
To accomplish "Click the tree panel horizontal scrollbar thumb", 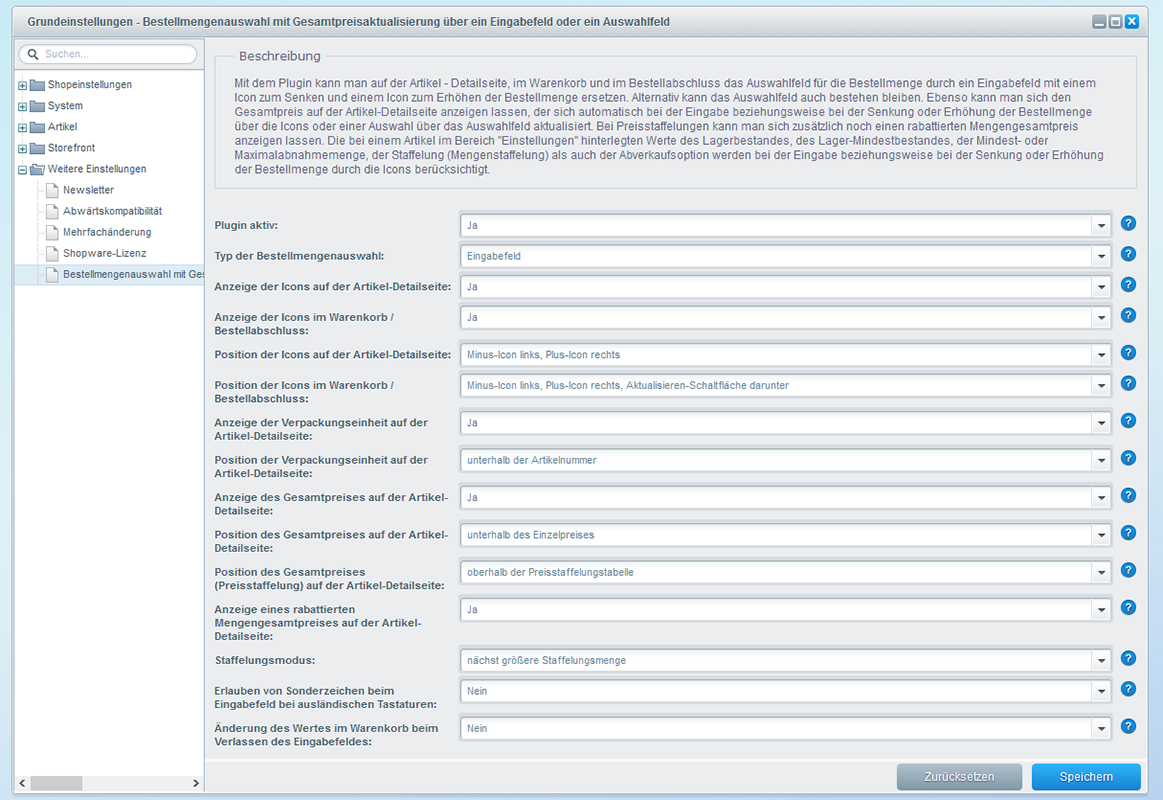I will (56, 783).
